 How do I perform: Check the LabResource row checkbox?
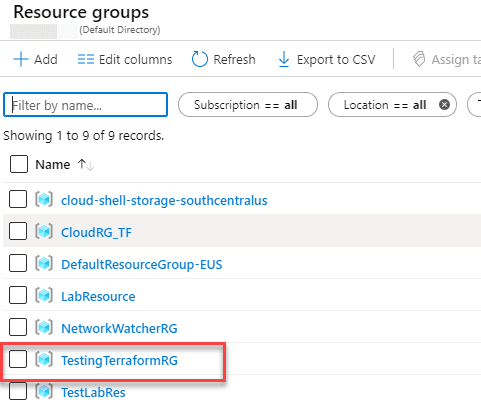pyautogui.click(x=18, y=295)
